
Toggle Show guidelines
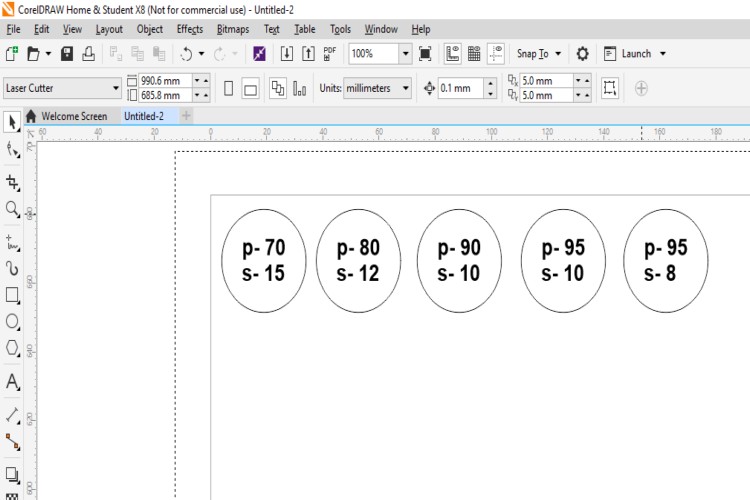(496, 54)
